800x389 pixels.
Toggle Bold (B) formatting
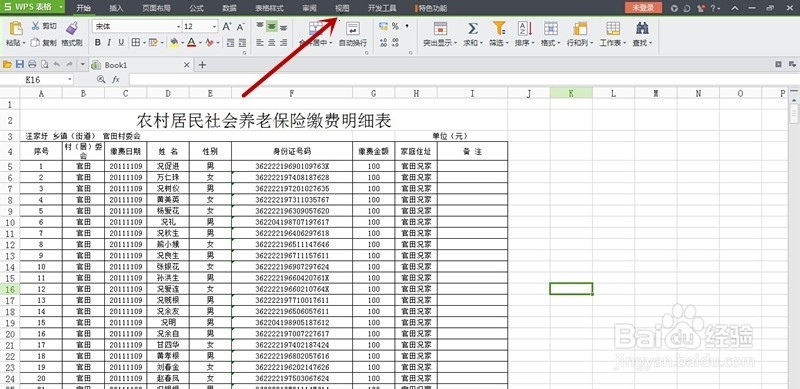click(x=97, y=43)
